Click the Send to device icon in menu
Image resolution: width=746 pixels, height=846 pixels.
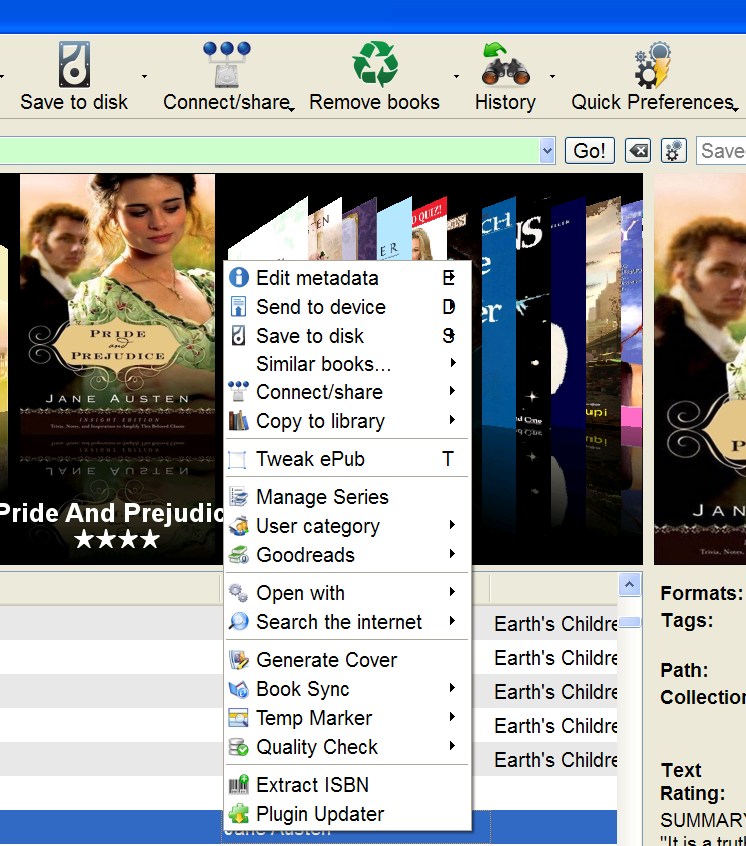pyautogui.click(x=238, y=306)
